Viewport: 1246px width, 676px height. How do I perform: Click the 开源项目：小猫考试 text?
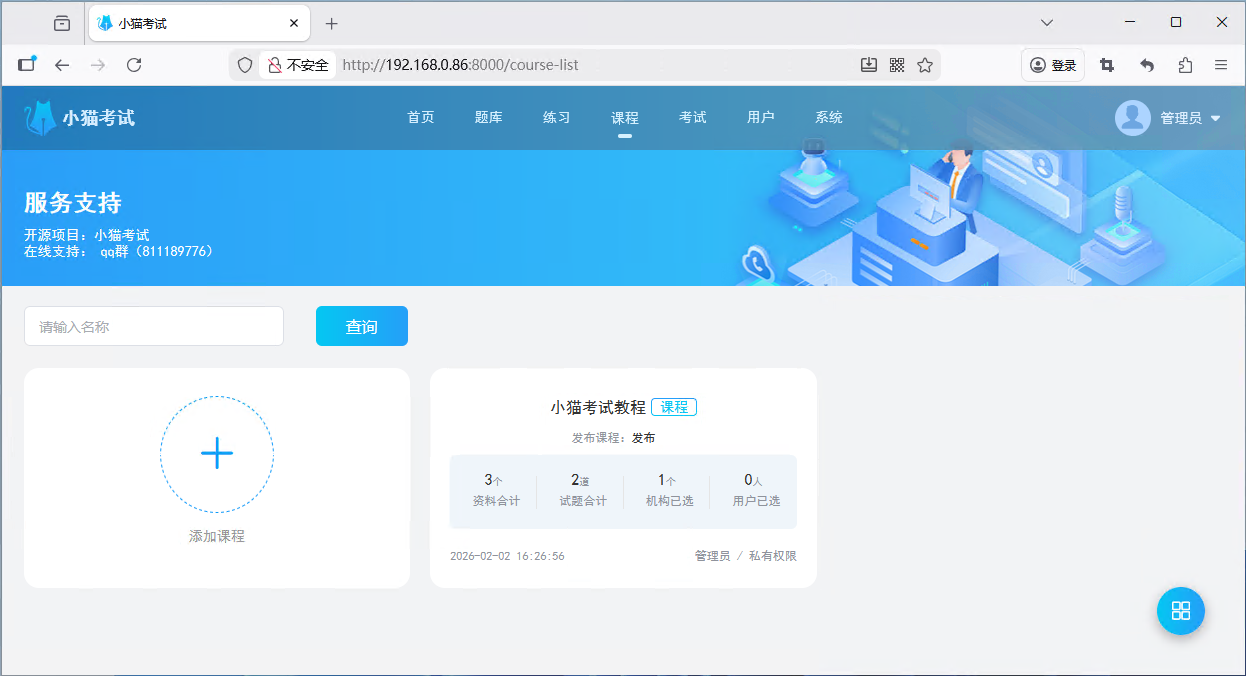click(87, 235)
